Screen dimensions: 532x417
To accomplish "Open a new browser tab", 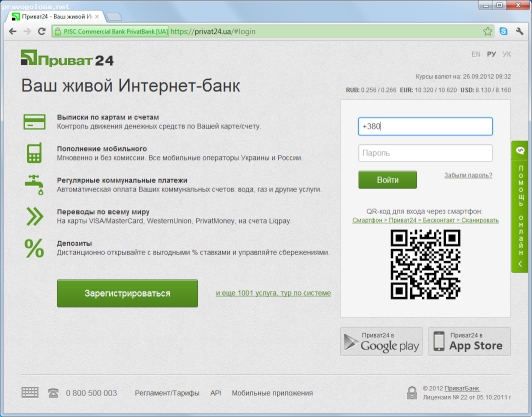I will 114,17.
